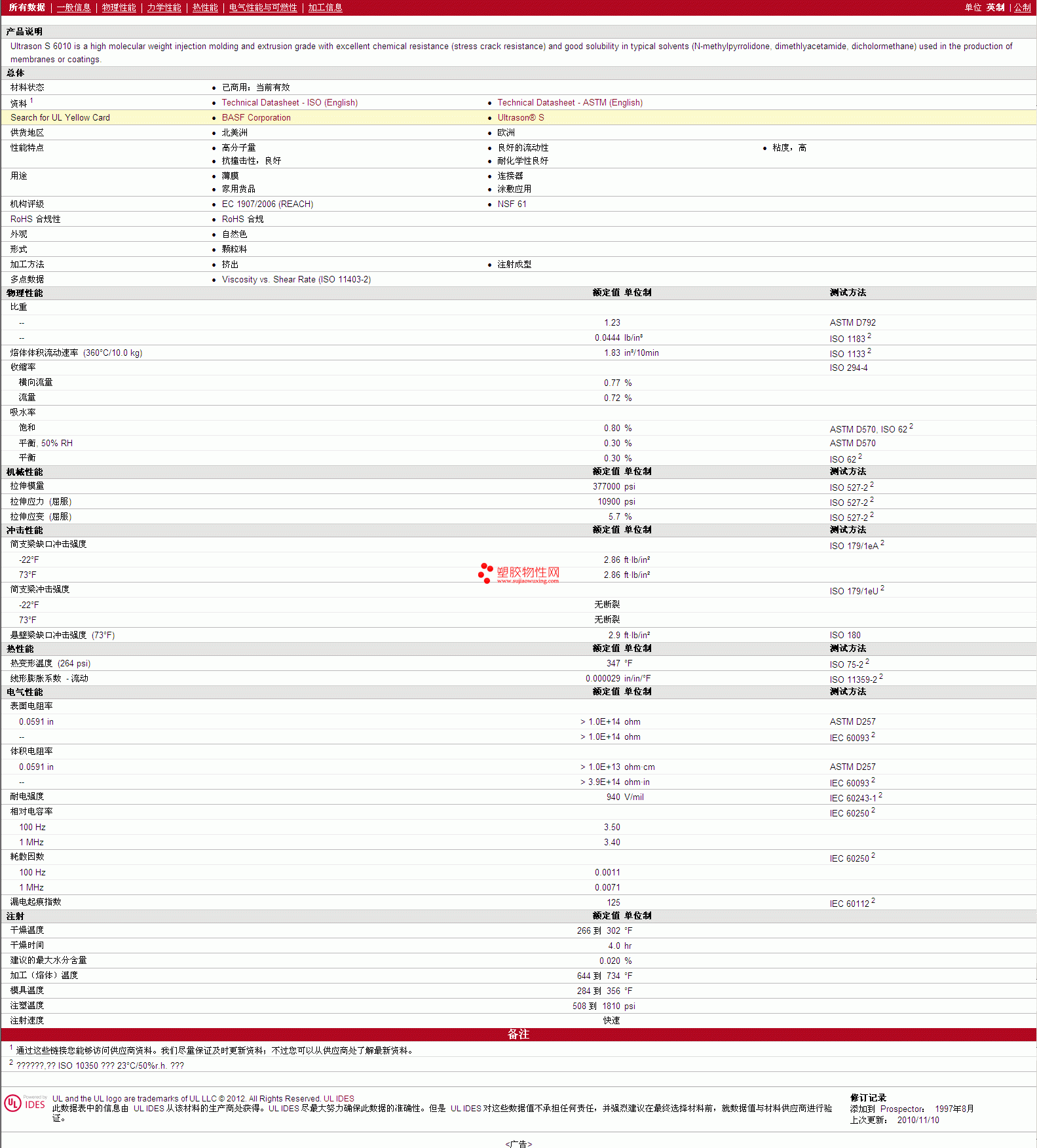This screenshot has height=1148, width=1037.
Task: Click the 悬壁梁缺口冲击强度 row label
Action: (x=62, y=636)
